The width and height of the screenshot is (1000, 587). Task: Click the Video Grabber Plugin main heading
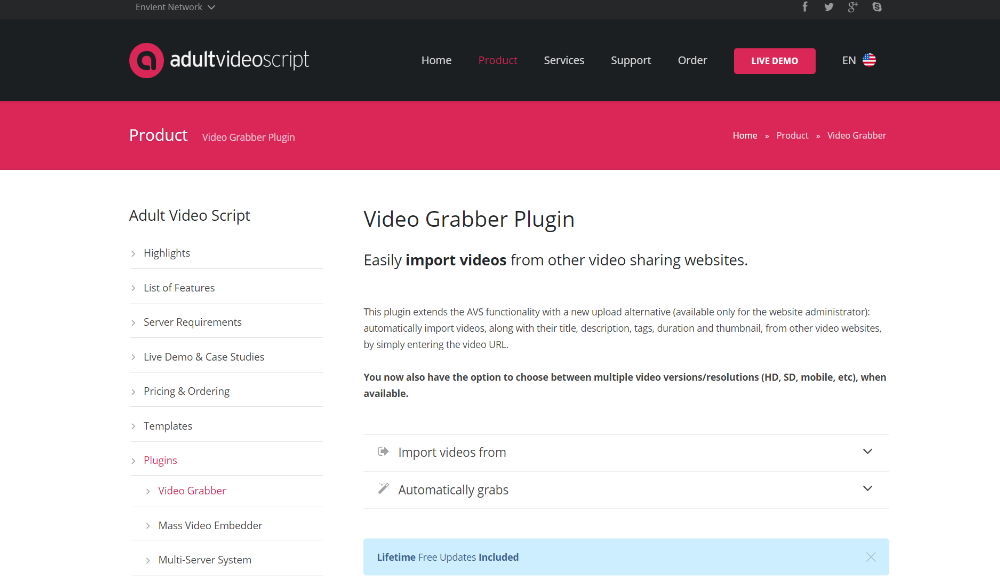(469, 219)
